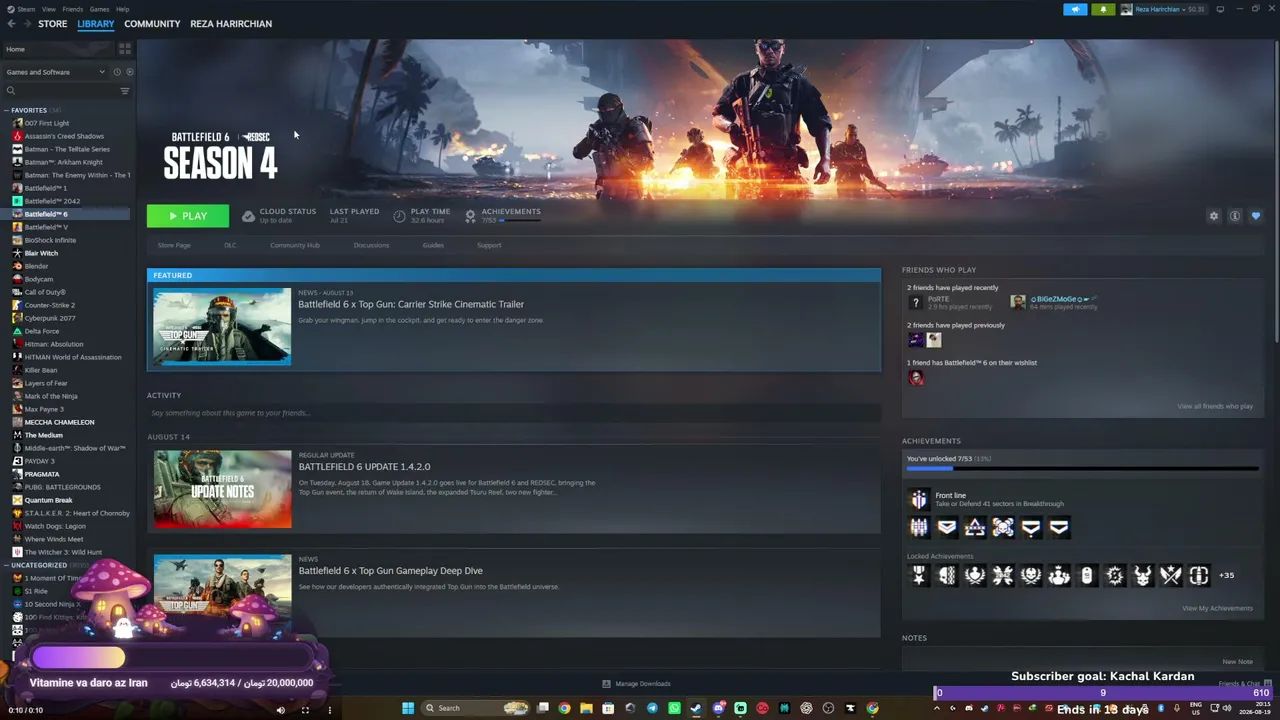This screenshot has height=720, width=1280.
Task: Select Battlefield 2042 in favorites
Action: point(52,201)
